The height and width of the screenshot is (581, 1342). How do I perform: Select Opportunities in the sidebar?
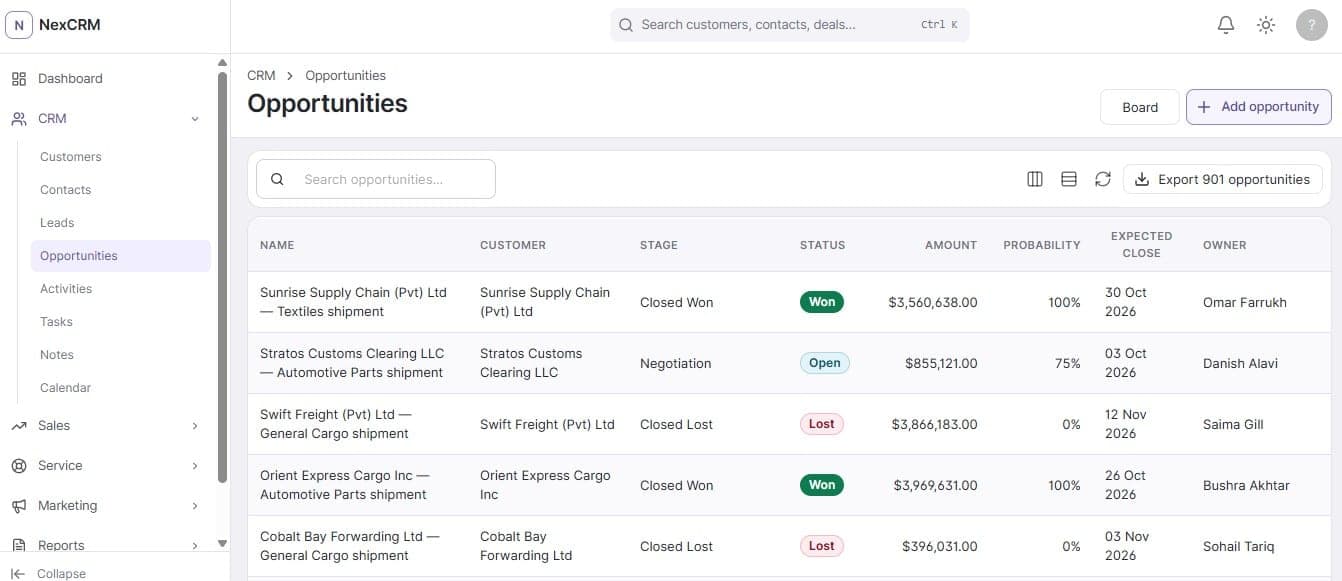point(120,256)
